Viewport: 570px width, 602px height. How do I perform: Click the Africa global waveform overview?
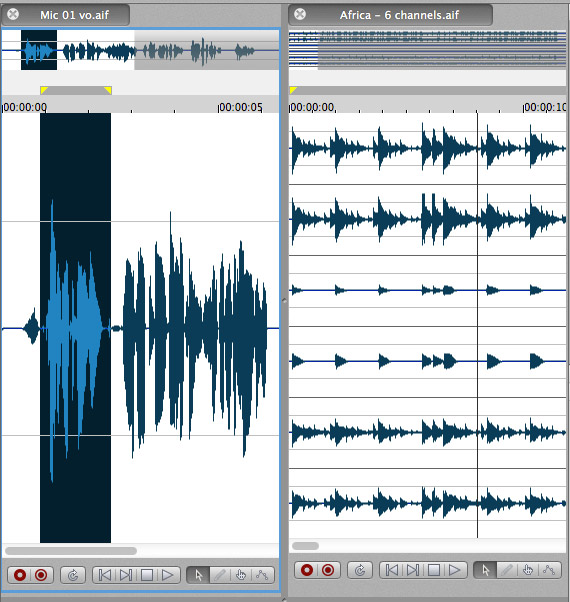tap(428, 50)
